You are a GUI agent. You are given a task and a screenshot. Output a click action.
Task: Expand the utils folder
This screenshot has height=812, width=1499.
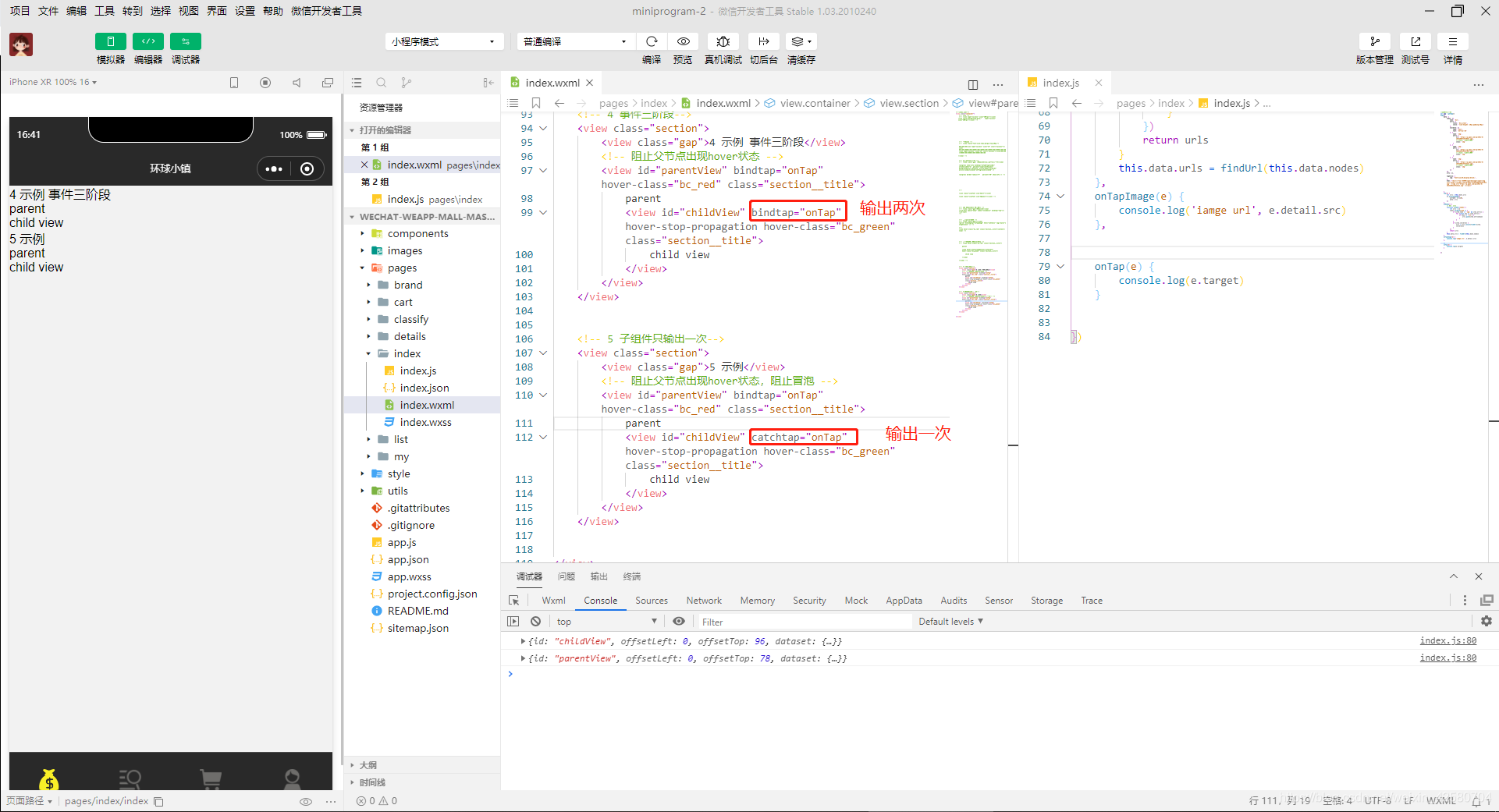pyautogui.click(x=362, y=491)
